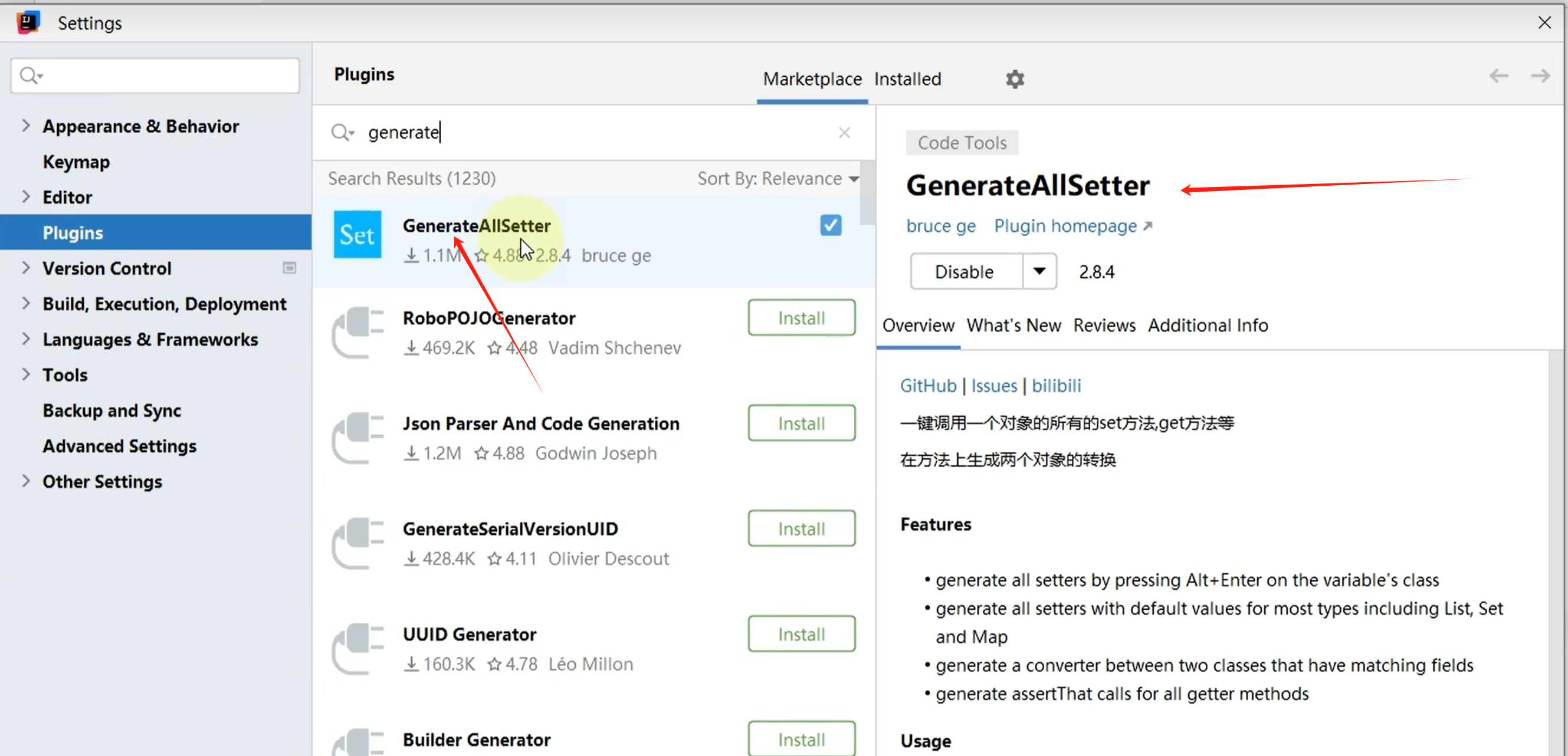Screen dimensions: 1568x756
Task: Disable the GenerateAllSetter plugin
Action: [966, 271]
